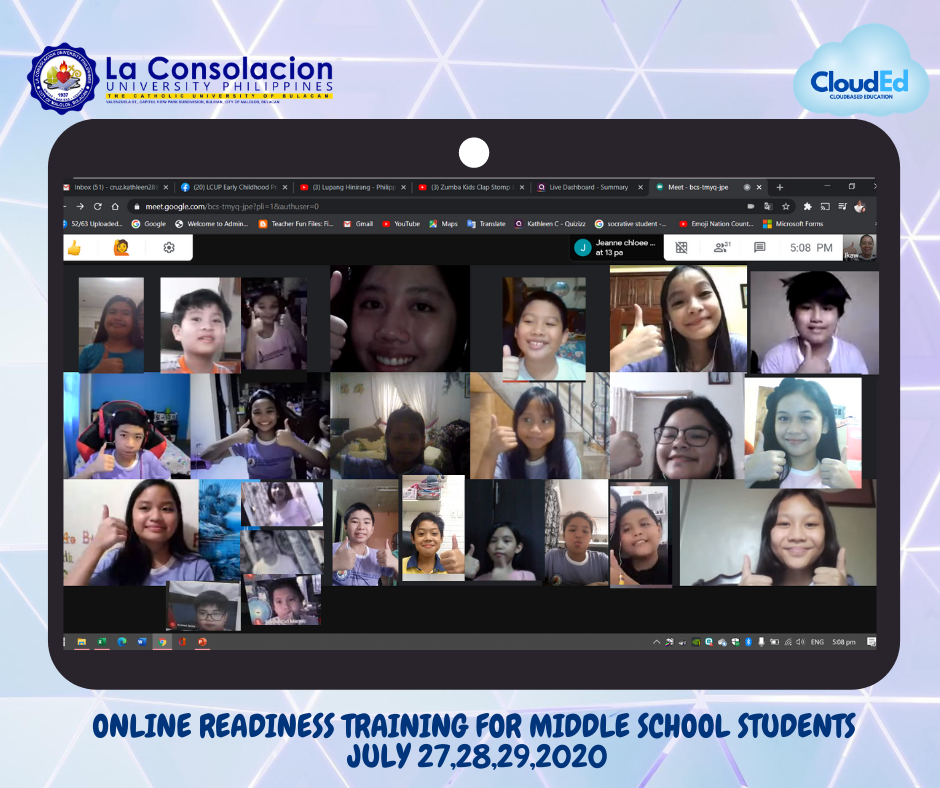Close the Zumba Kids Clap Stomp tab
This screenshot has width=940, height=788.
[x=522, y=187]
